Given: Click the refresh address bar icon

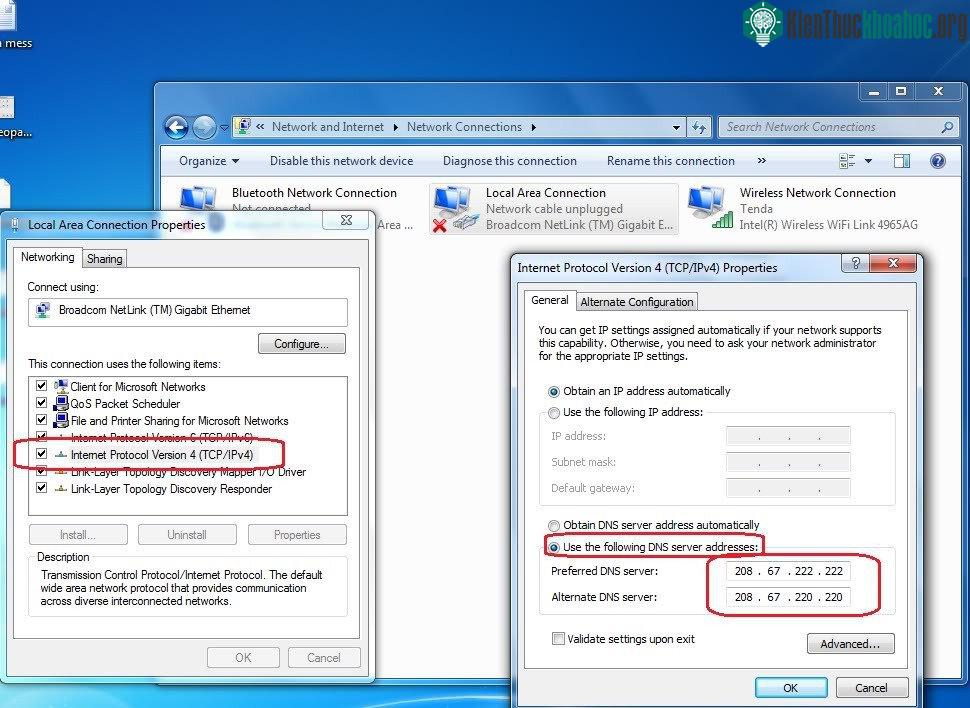Looking at the screenshot, I should [x=699, y=127].
